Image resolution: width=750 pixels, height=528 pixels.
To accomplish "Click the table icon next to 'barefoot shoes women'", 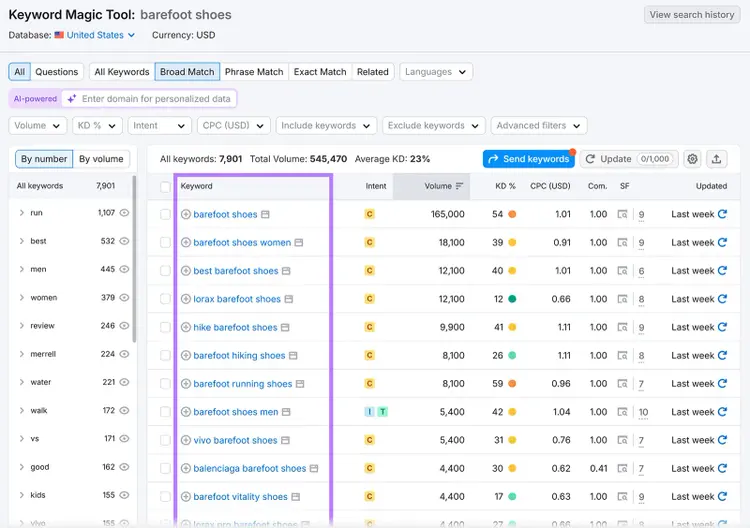I will [299, 242].
